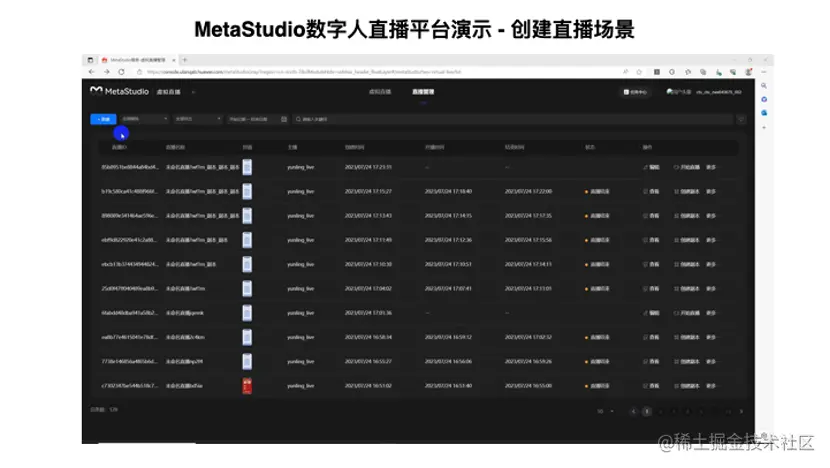Viewport: 830px width, 468px height.
Task: Reload the page with the refresh icon
Action: (121, 72)
